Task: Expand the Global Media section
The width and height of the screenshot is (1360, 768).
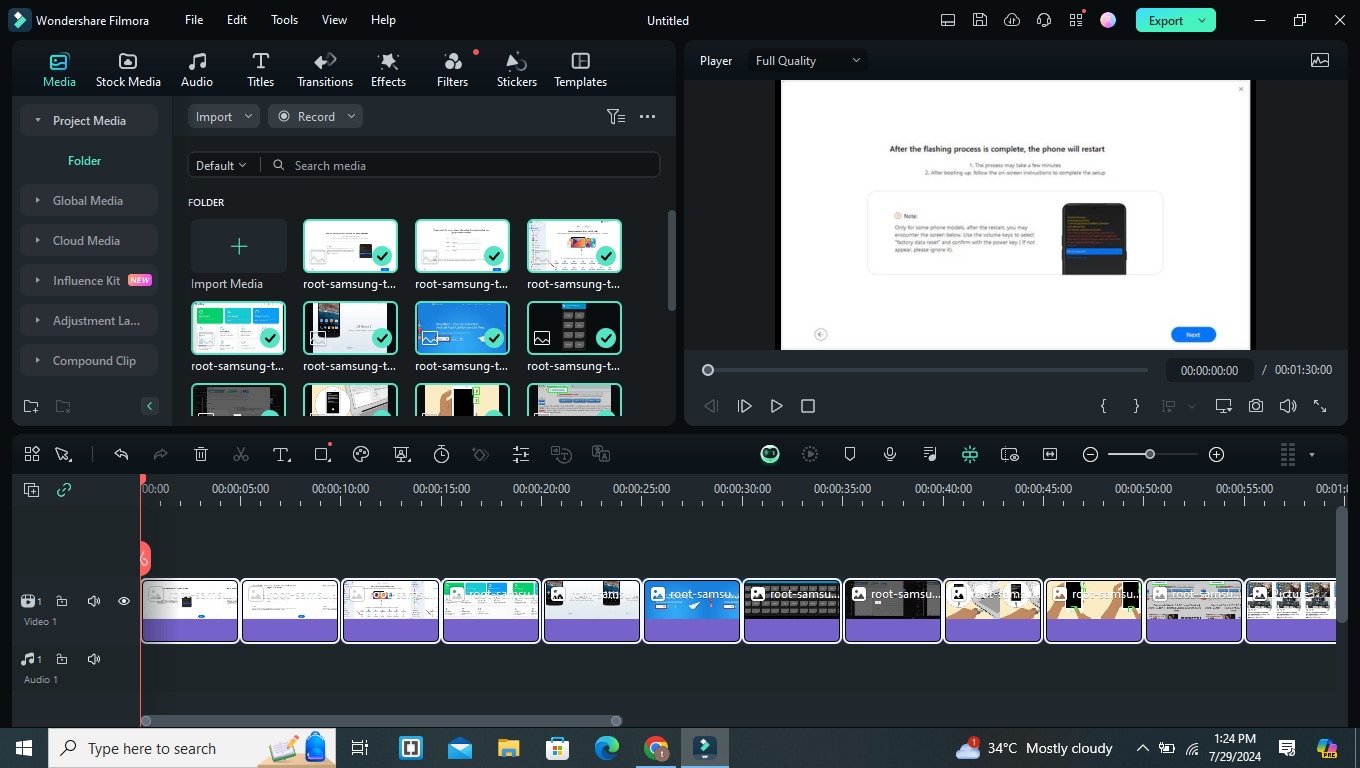Action: (88, 200)
